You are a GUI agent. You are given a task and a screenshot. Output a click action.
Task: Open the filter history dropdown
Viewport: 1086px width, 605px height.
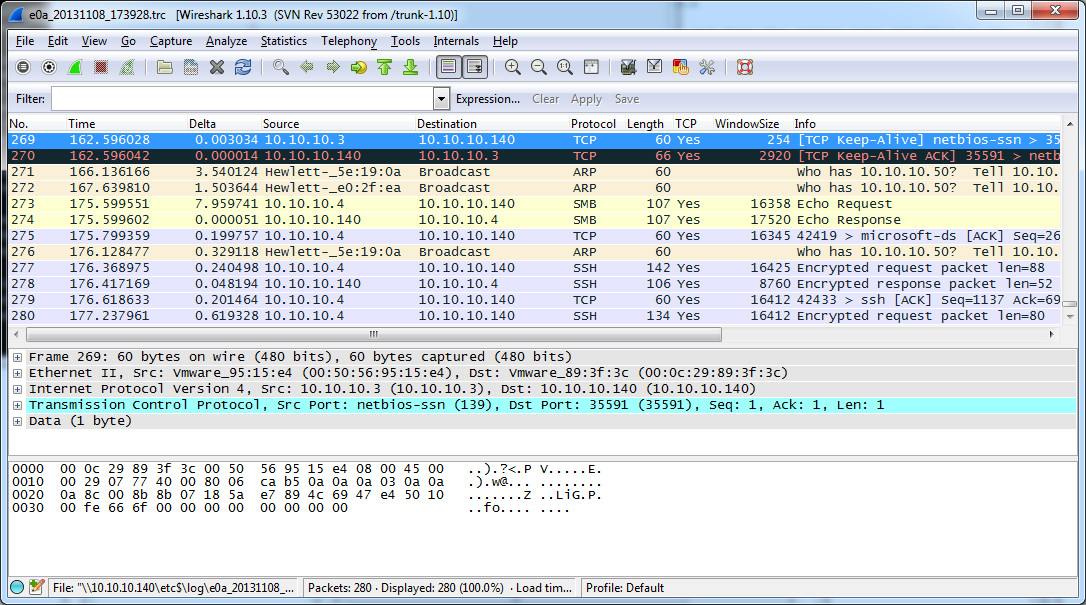441,99
